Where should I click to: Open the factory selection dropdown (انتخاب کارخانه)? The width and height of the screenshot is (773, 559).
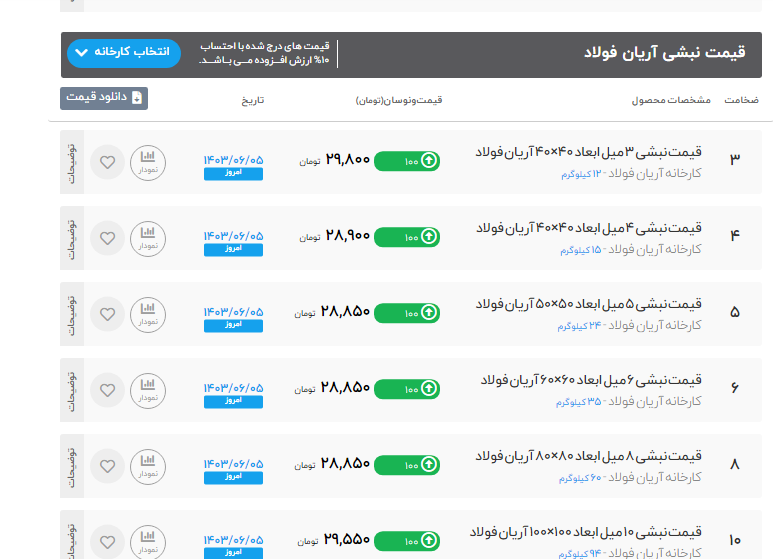click(124, 53)
